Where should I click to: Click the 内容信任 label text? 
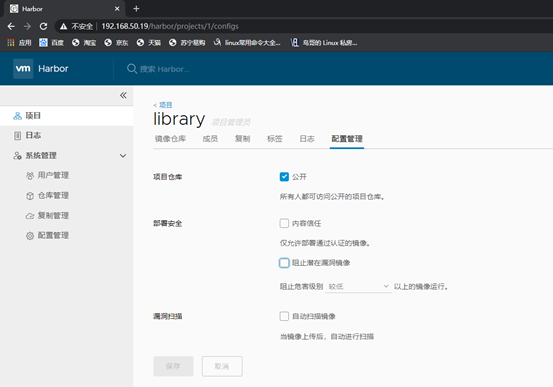306,223
